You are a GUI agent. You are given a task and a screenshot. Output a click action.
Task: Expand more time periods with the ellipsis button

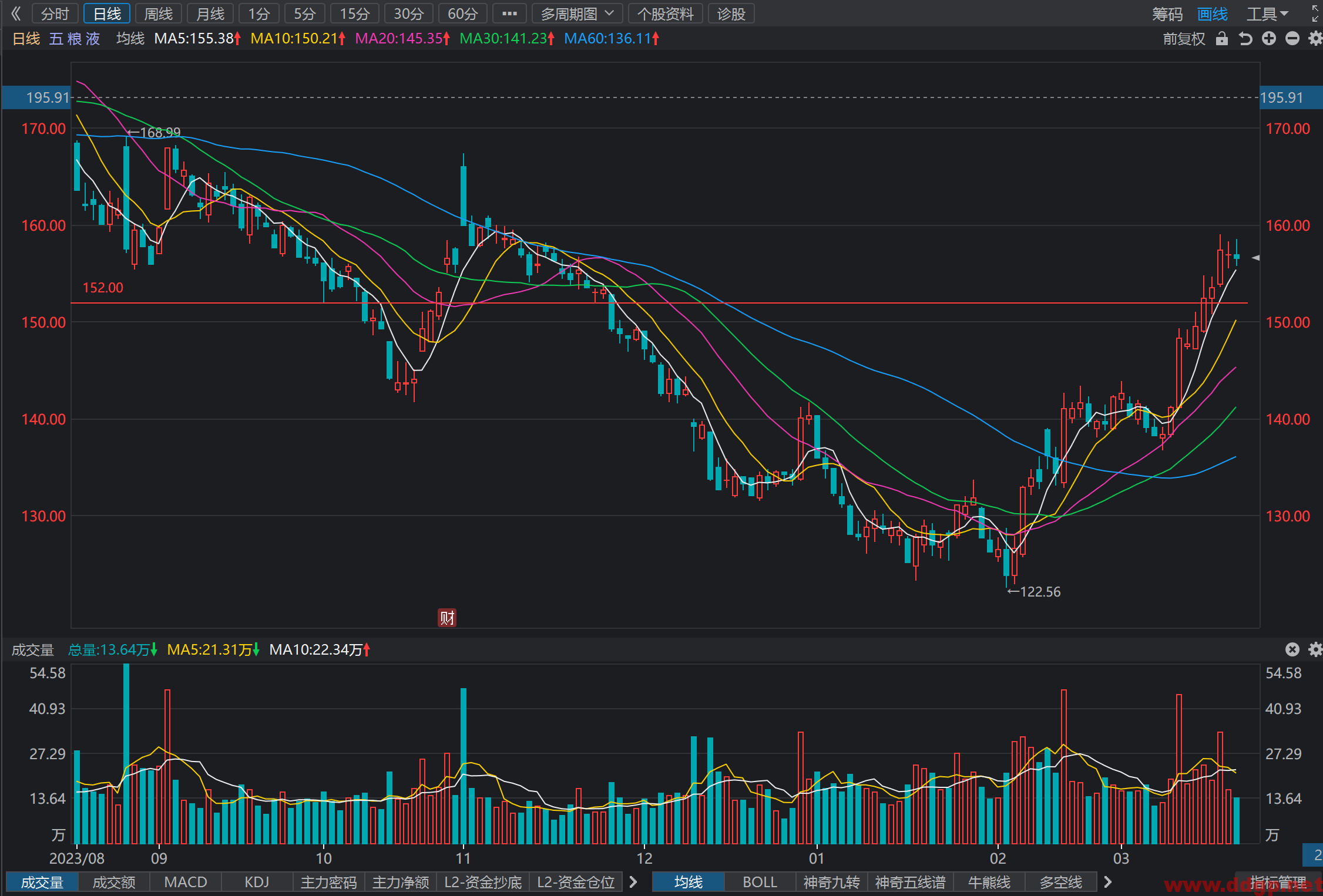[509, 14]
